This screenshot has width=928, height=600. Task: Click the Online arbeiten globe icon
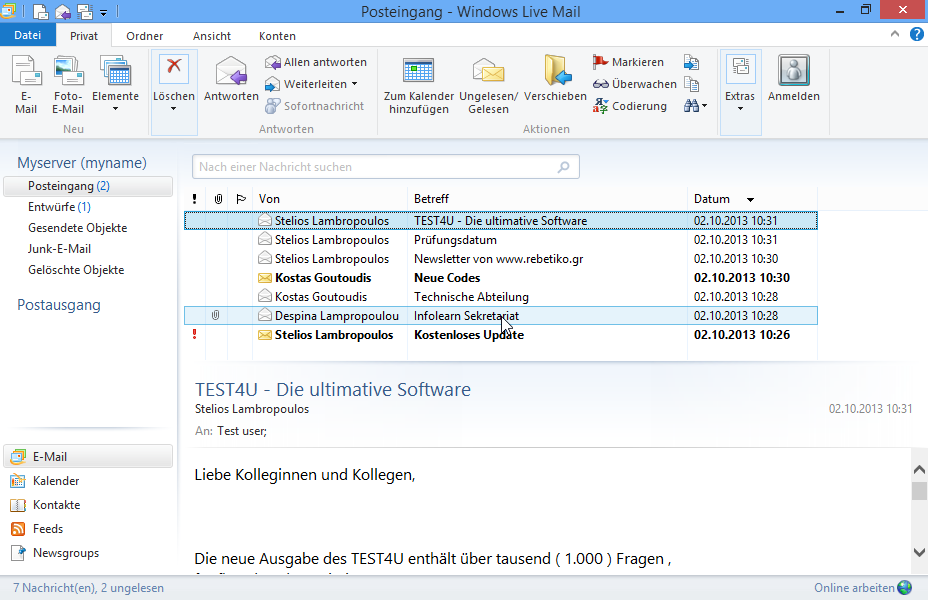905,588
